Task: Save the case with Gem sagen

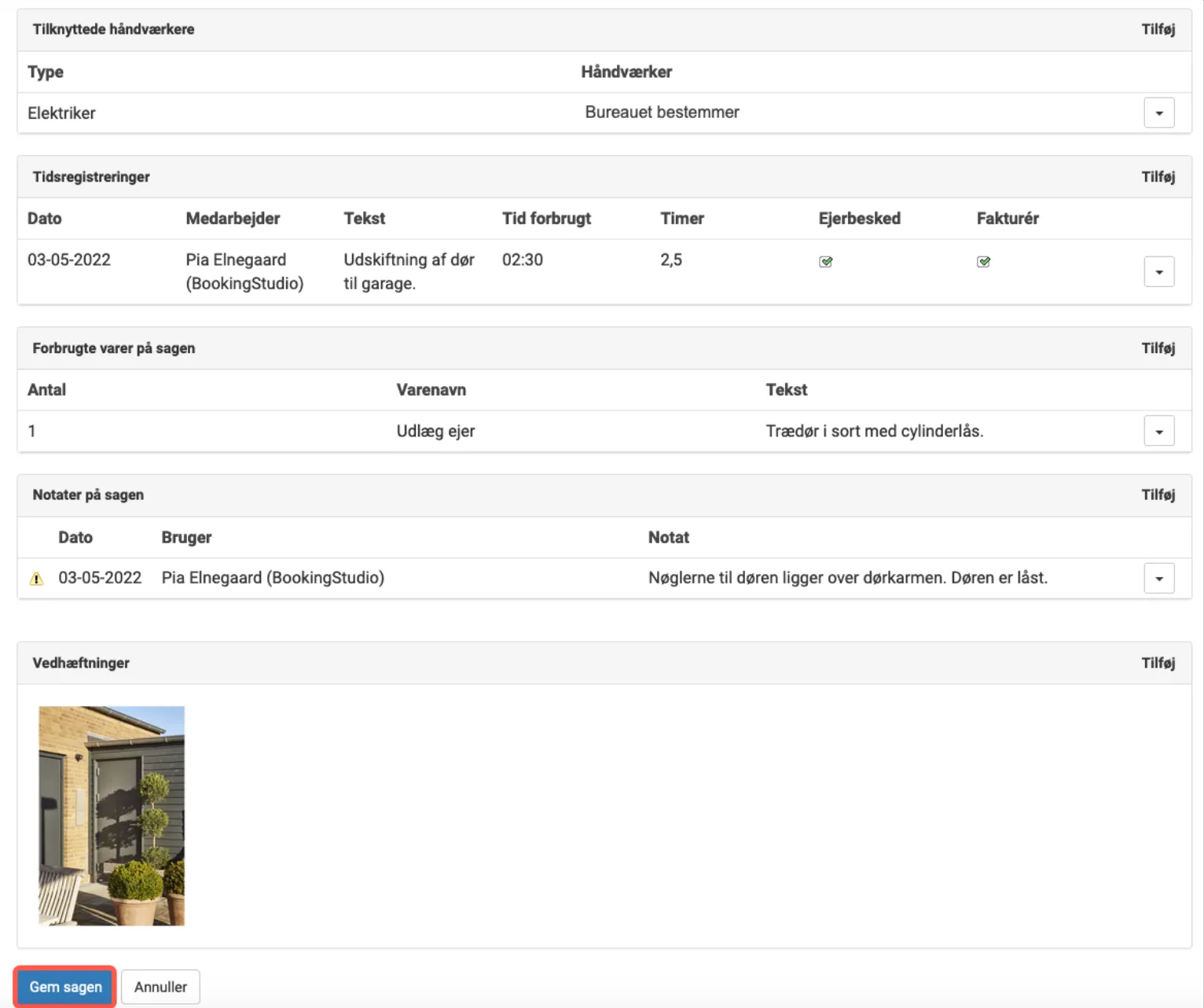Action: [x=65, y=987]
